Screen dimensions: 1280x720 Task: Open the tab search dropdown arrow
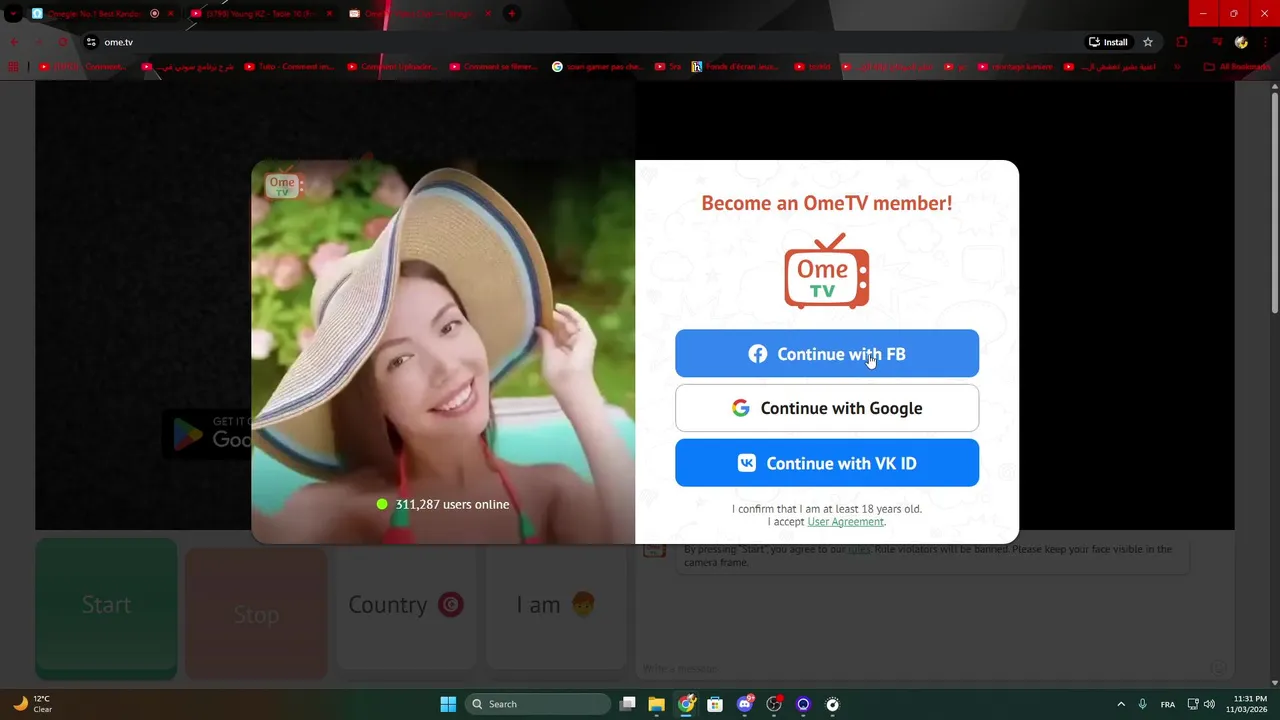pos(13,14)
